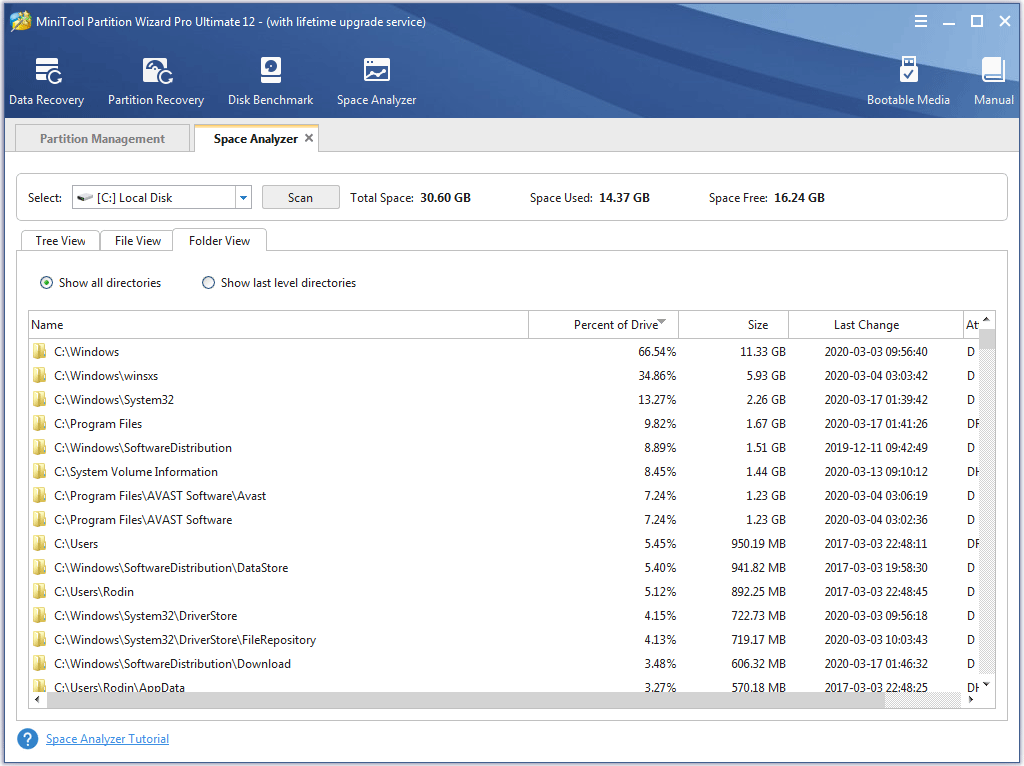Switch to the Partition Management tab
The height and width of the screenshot is (766, 1024).
101,137
